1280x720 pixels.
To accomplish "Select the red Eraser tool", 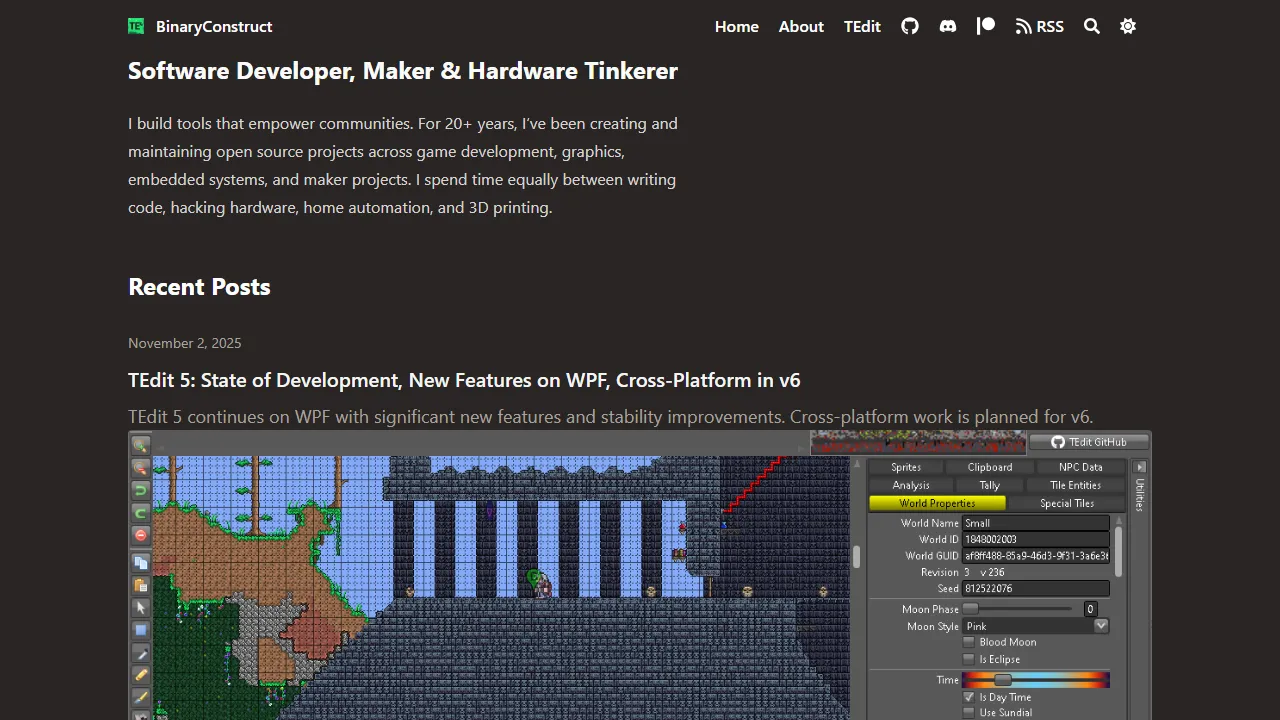I will [141, 535].
